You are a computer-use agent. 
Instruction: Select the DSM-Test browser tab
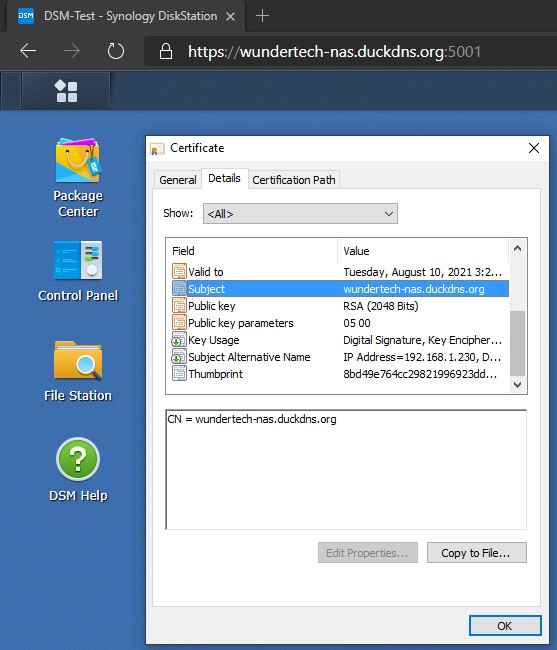(126, 16)
